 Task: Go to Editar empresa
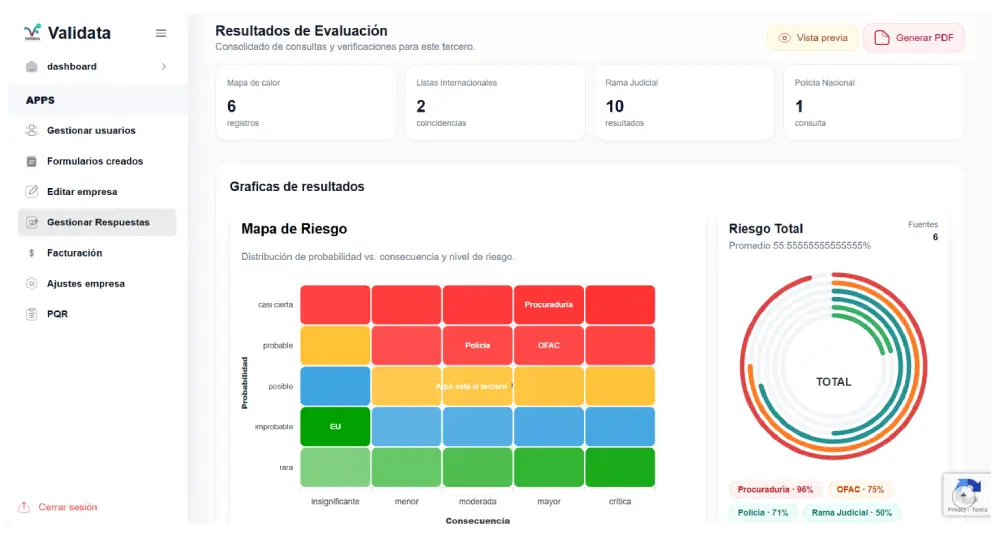(97, 191)
